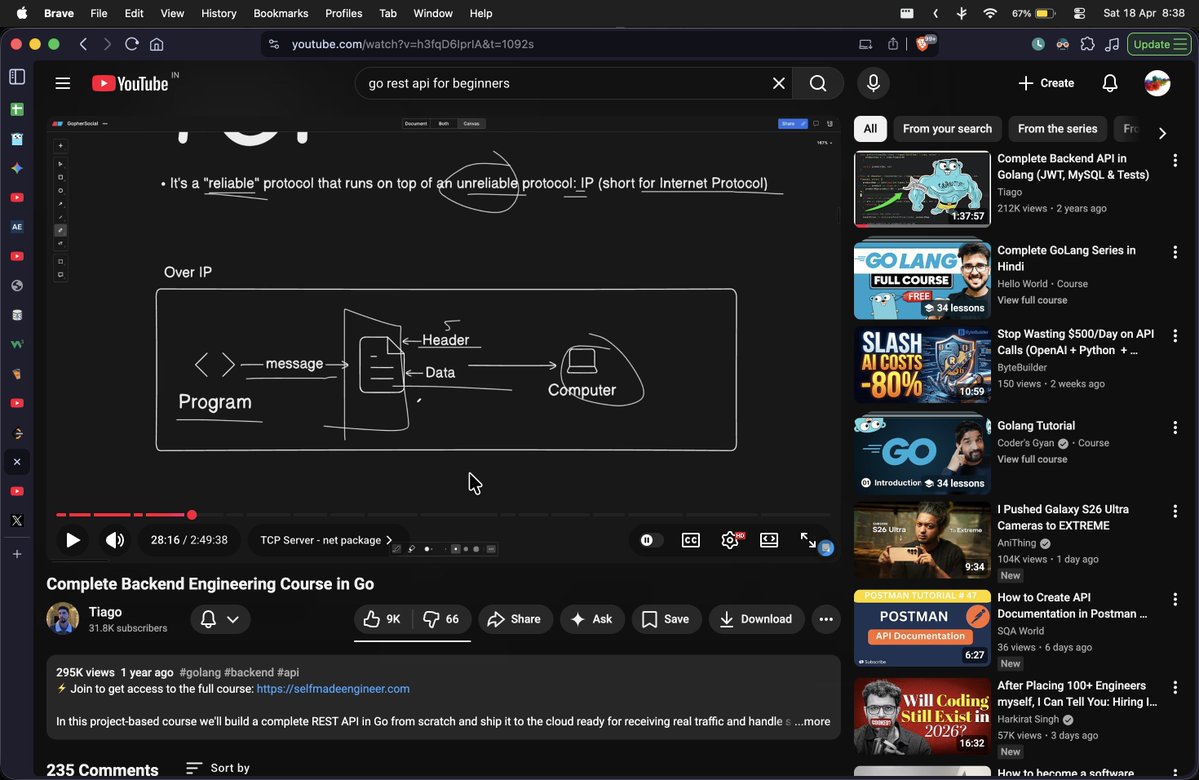Open the AE sidebar tab
This screenshot has height=780, width=1199.
coord(17,227)
